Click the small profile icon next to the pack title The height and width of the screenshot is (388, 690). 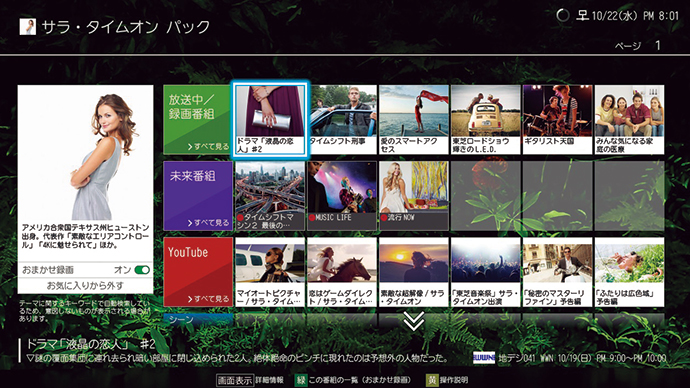tap(28, 27)
